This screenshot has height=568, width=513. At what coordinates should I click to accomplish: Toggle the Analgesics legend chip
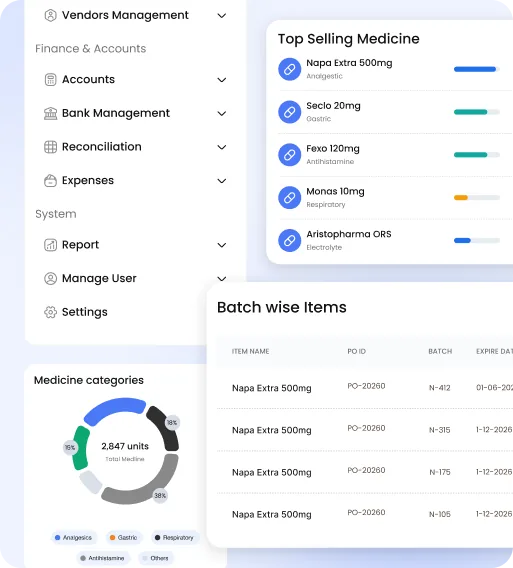[x=73, y=538]
